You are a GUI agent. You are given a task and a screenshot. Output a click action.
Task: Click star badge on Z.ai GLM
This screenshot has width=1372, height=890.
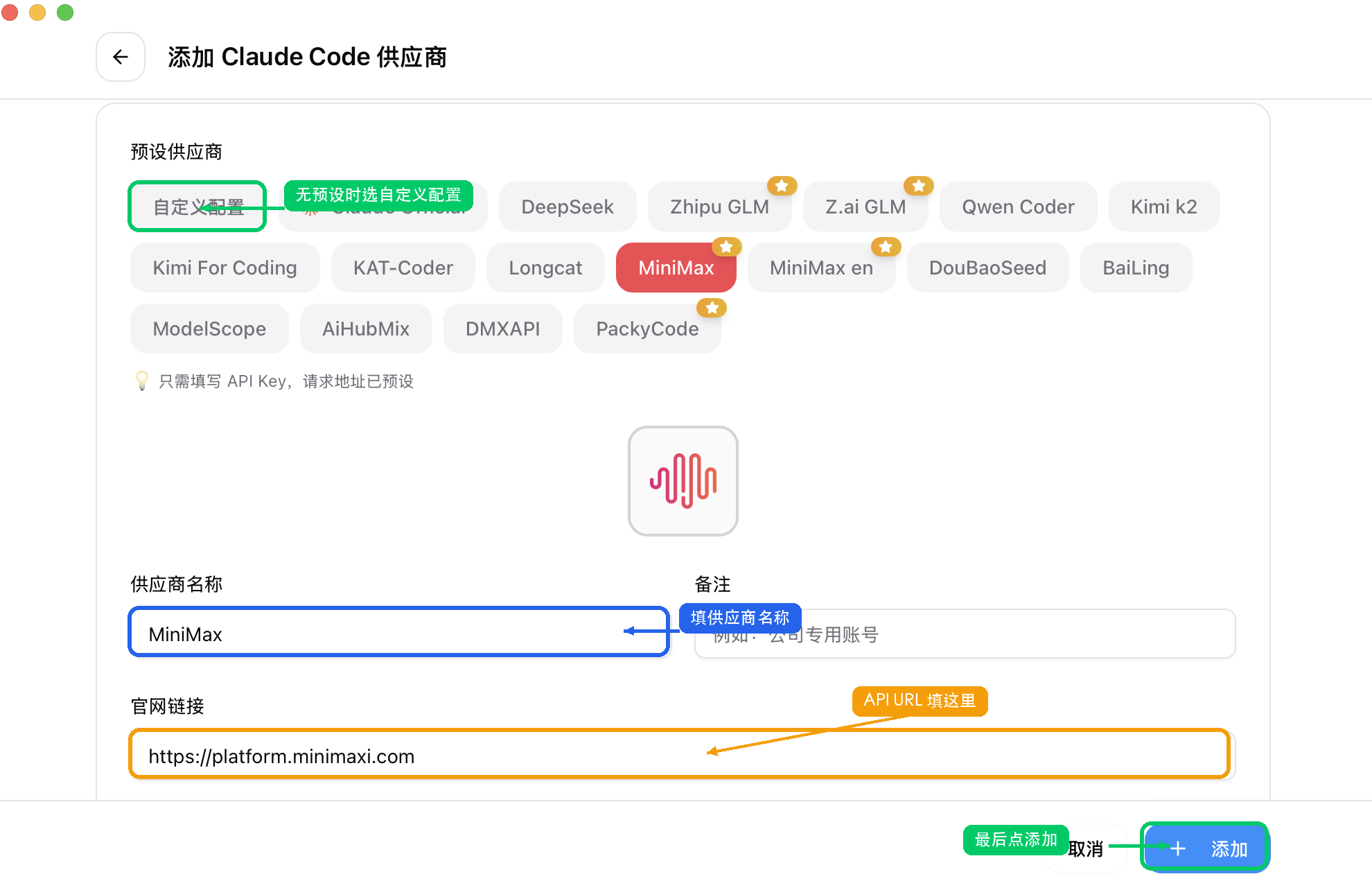pos(919,186)
